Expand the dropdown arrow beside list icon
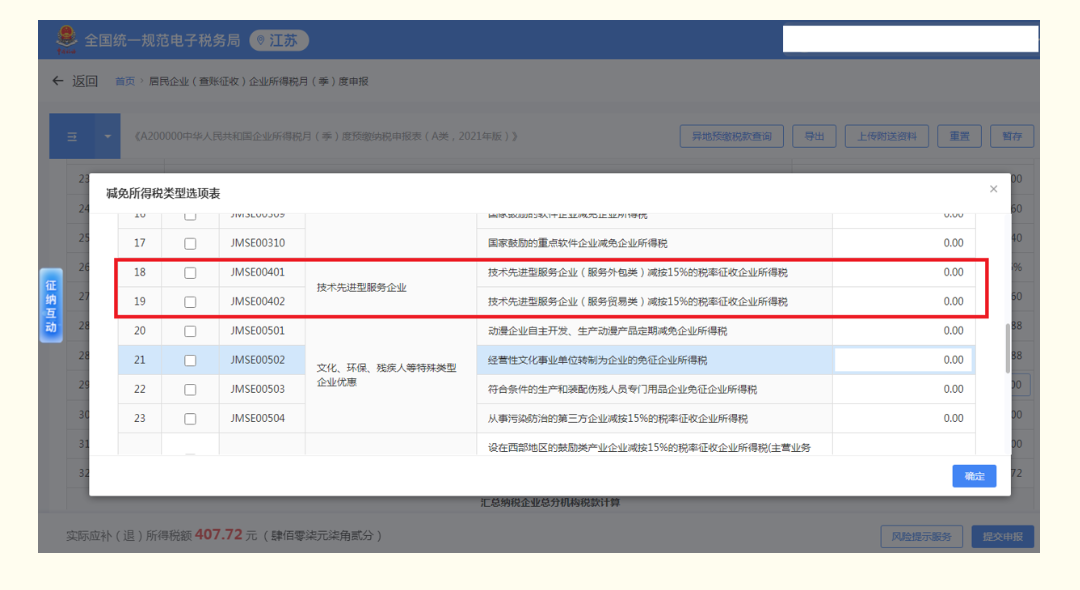 tap(107, 136)
